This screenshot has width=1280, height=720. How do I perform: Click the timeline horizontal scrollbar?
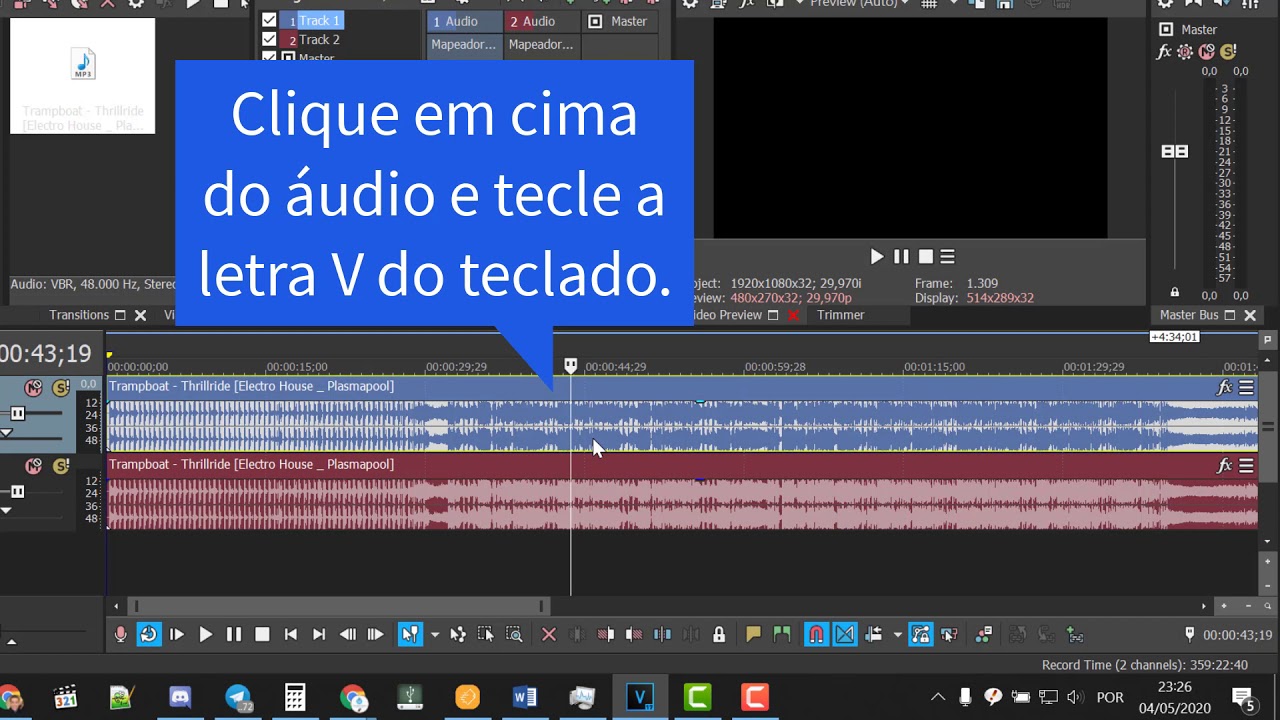(x=339, y=606)
